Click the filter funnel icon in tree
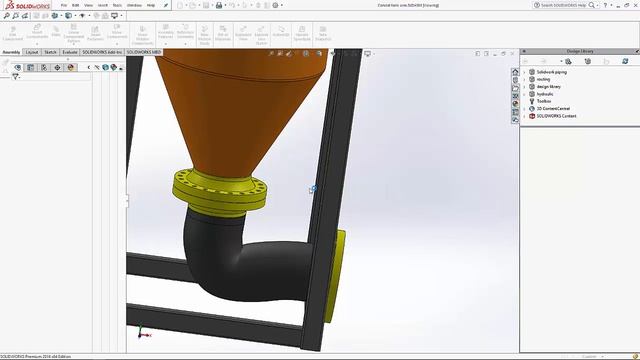This screenshot has height=360, width=640. click(15, 77)
